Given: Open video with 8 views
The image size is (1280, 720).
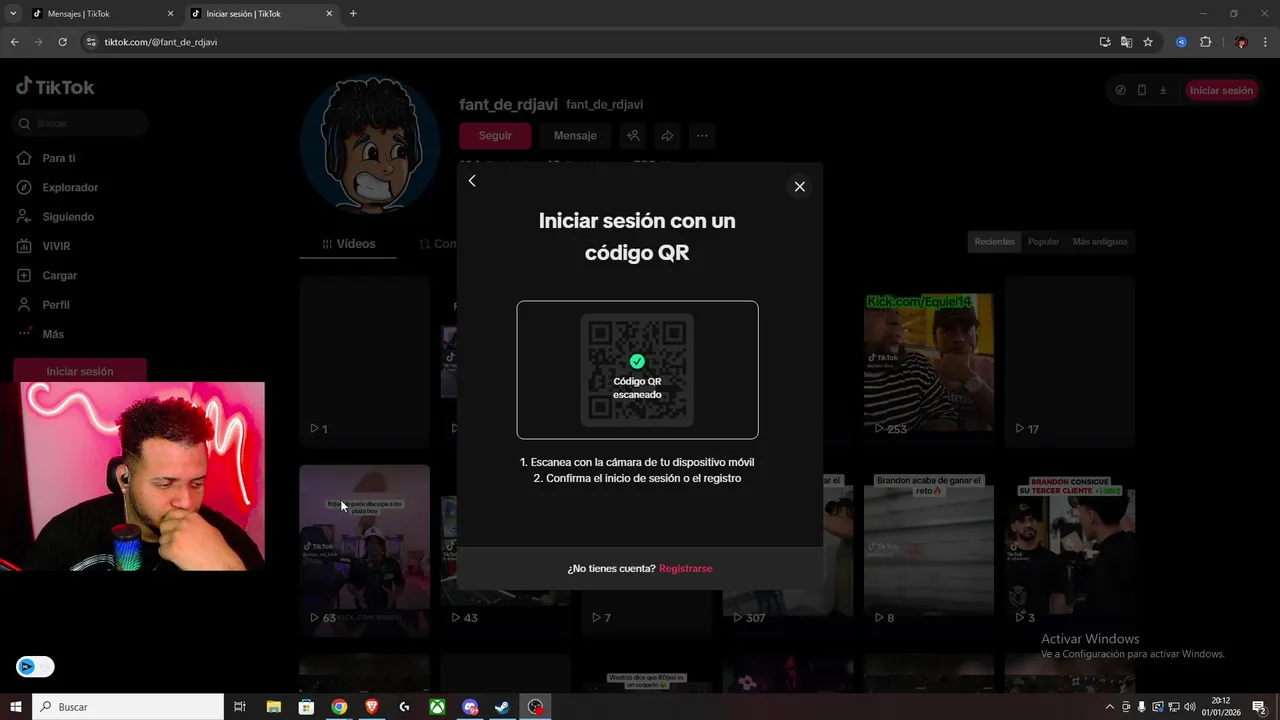Looking at the screenshot, I should click(929, 550).
